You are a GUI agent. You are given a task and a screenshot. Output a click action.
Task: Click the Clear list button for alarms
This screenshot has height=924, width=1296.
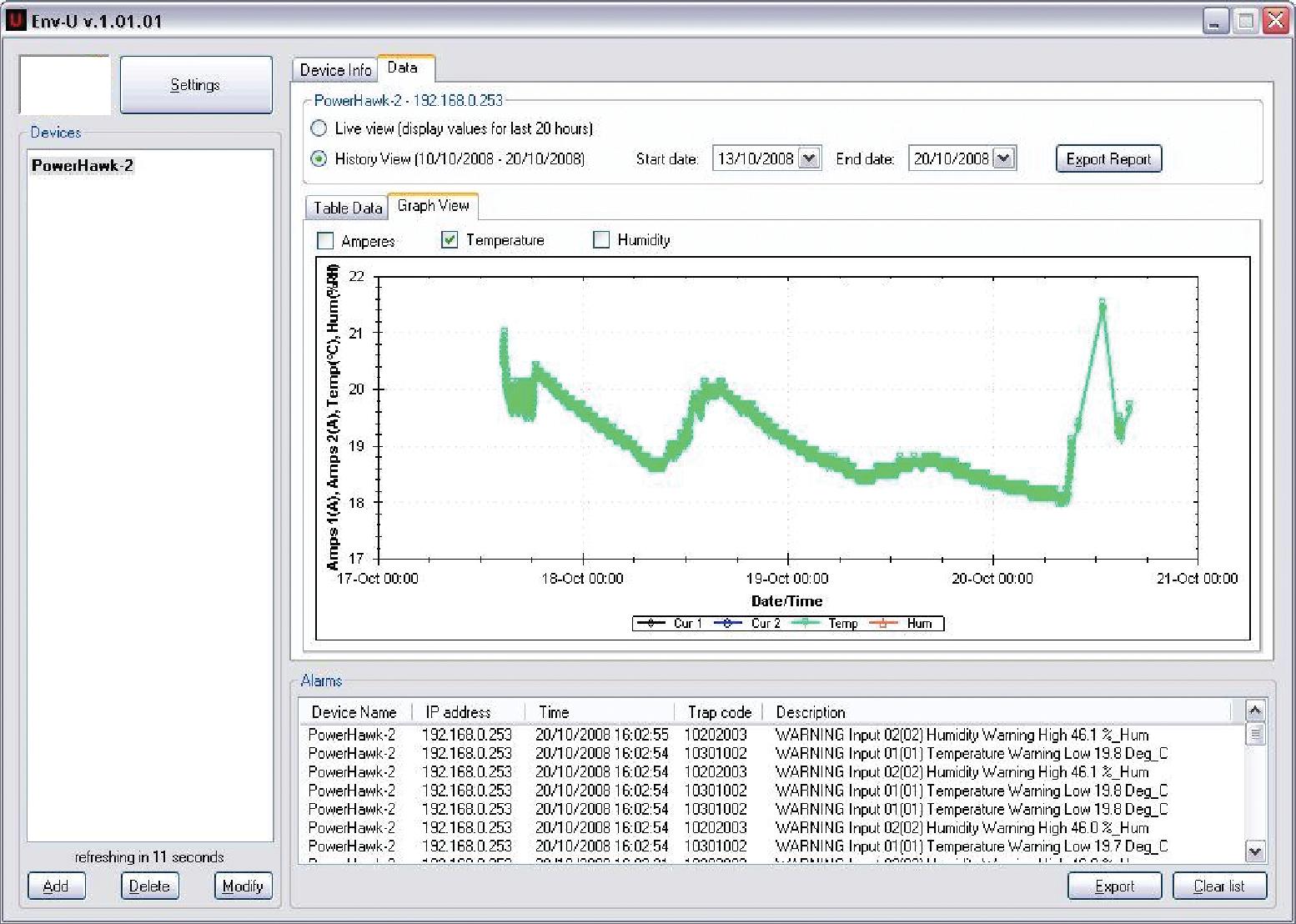pyautogui.click(x=1219, y=886)
